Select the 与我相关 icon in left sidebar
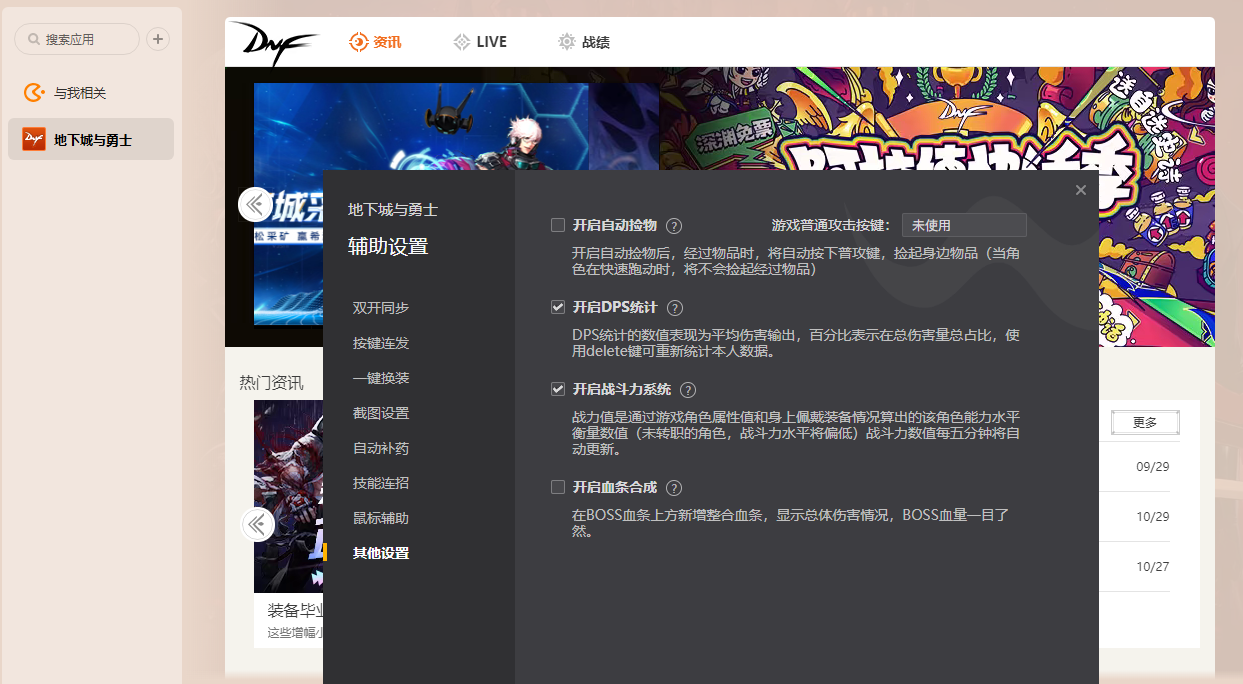This screenshot has height=684, width=1243. 28,94
